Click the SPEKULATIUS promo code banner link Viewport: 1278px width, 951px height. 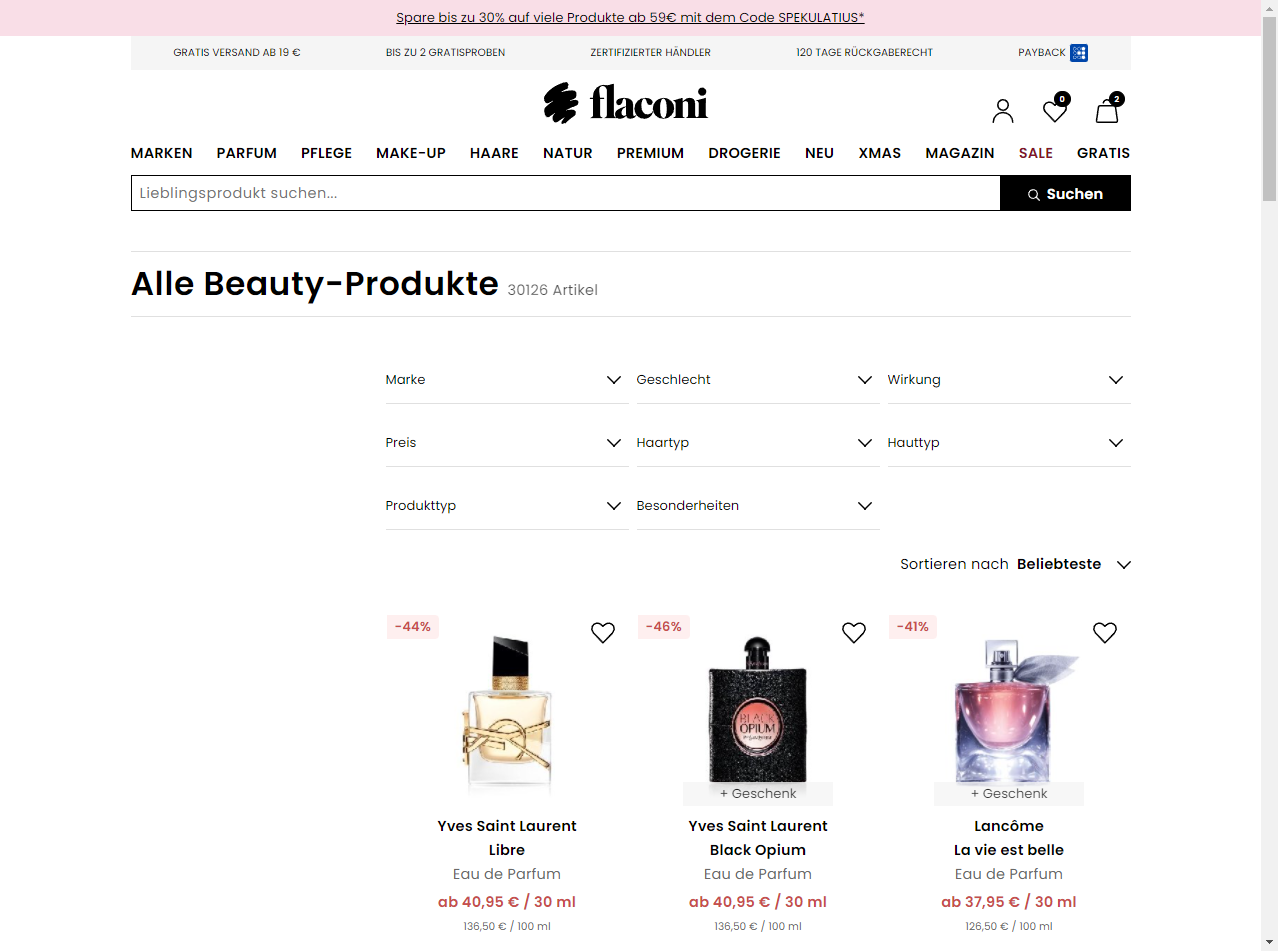click(630, 18)
